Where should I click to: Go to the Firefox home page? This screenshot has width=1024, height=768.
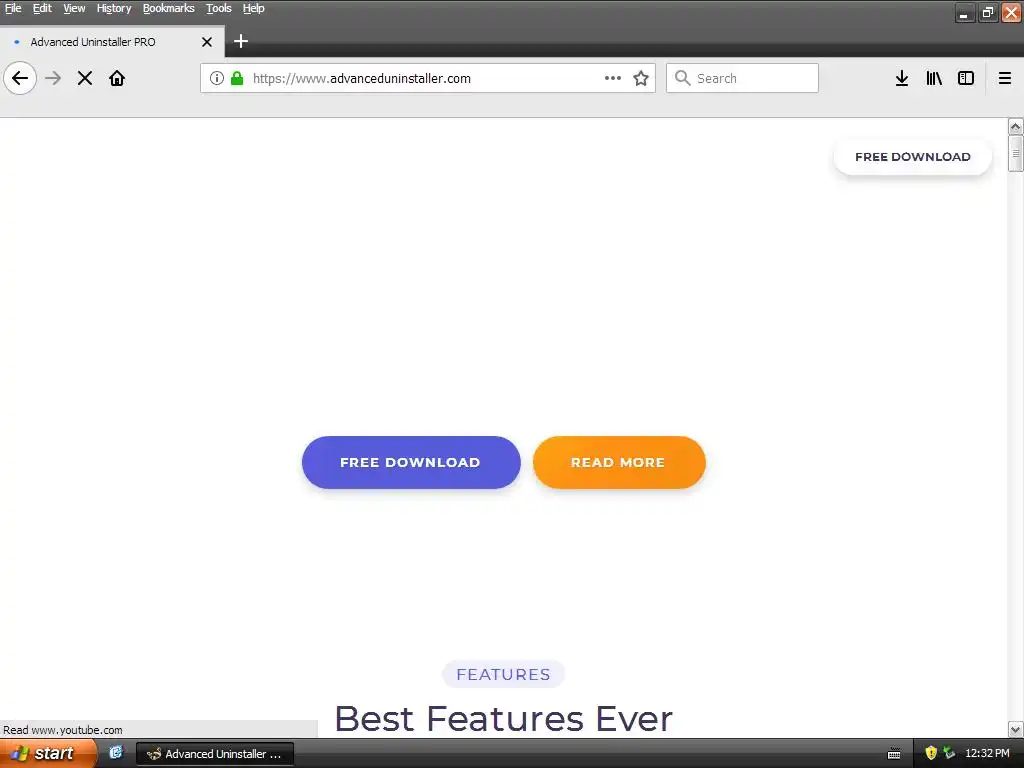click(117, 78)
